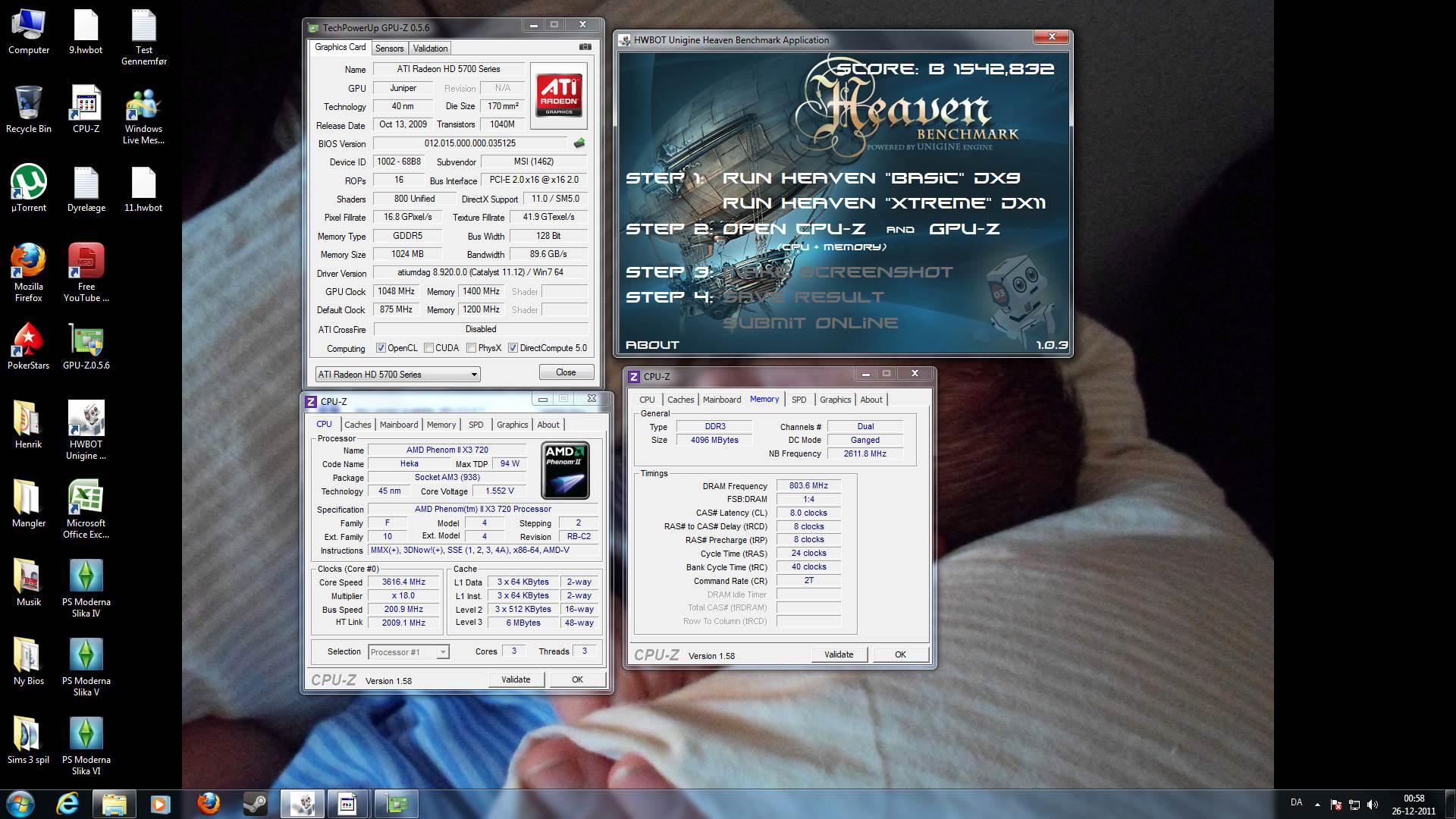Open Windows Media Player from taskbar
The image size is (1456, 819).
pos(160,804)
